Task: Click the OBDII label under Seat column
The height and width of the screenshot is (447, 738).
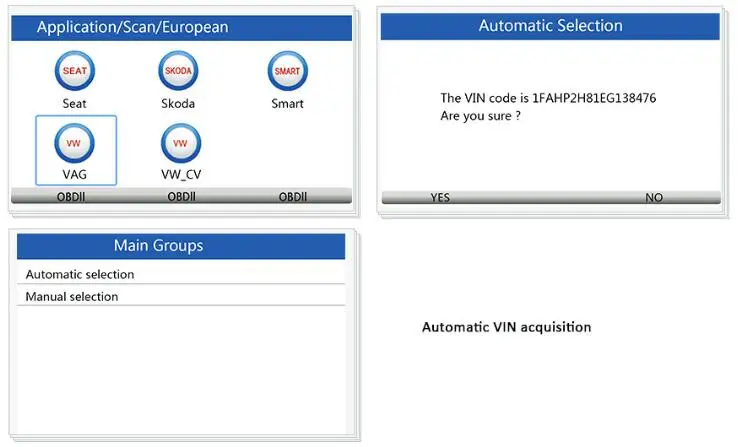Action: 71,197
